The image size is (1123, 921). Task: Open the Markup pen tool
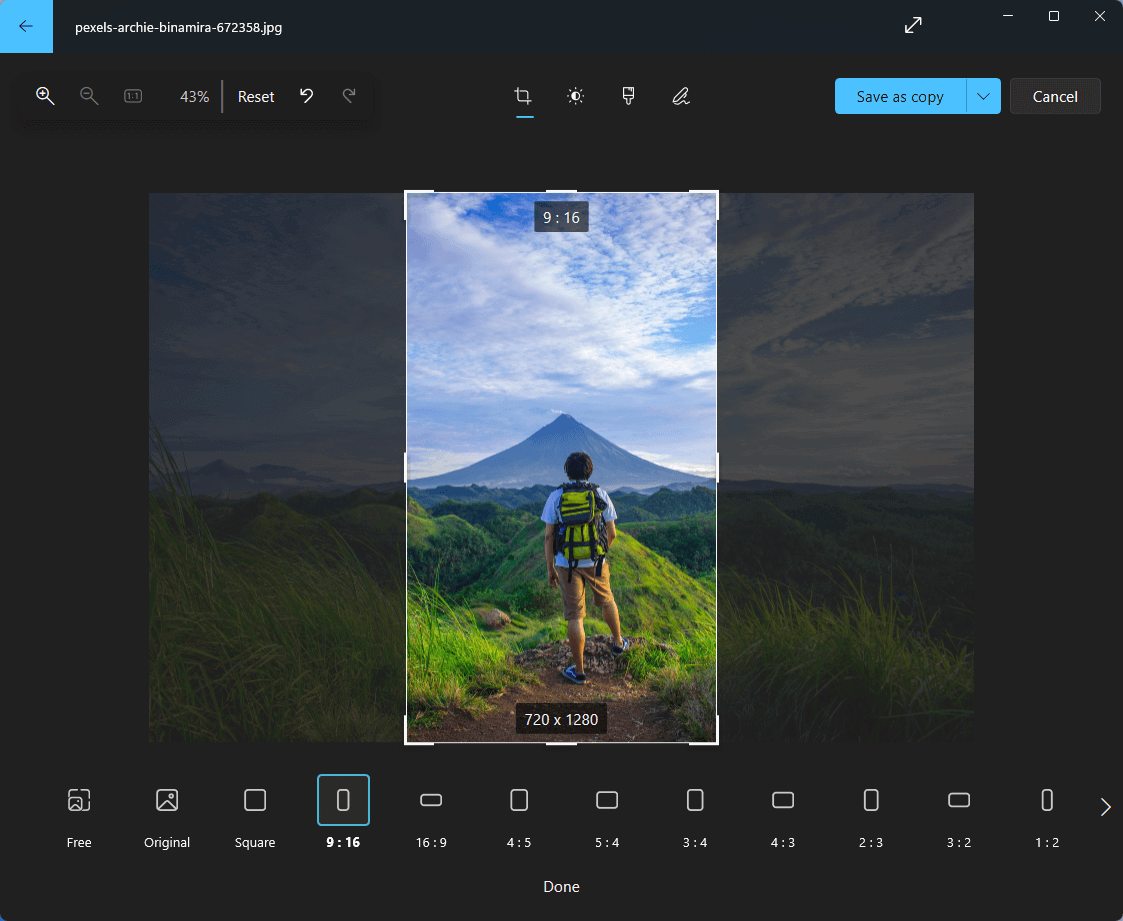681,96
